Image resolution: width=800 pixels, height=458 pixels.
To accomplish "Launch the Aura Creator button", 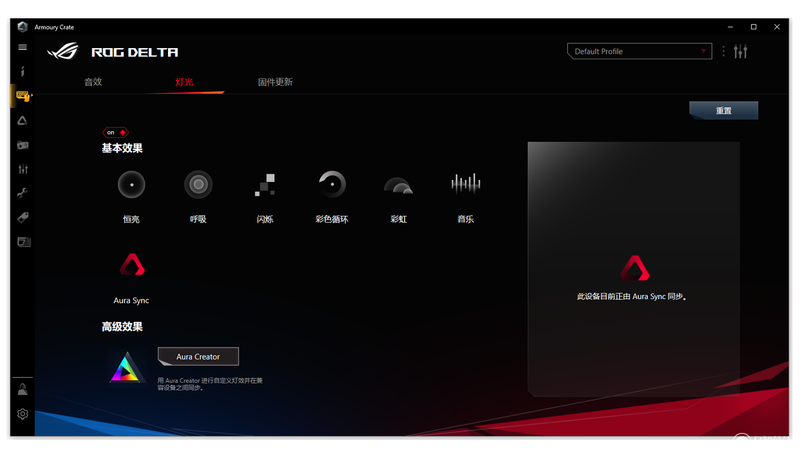I will (x=198, y=357).
